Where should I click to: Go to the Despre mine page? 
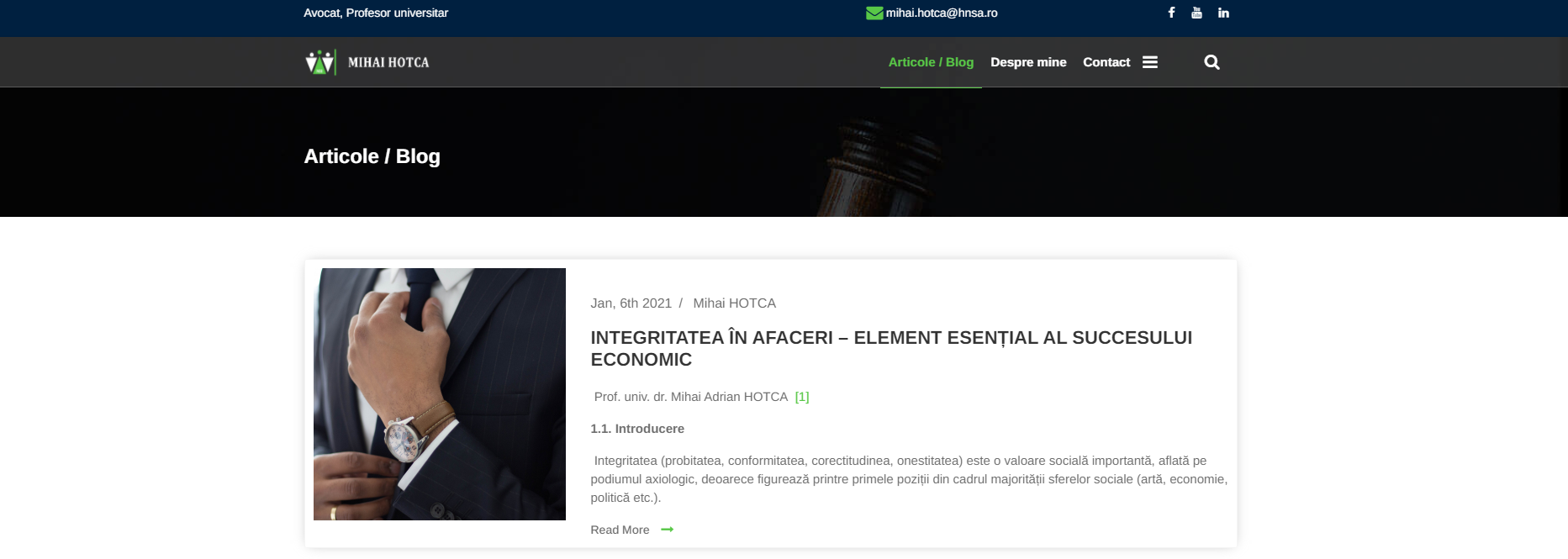1028,62
